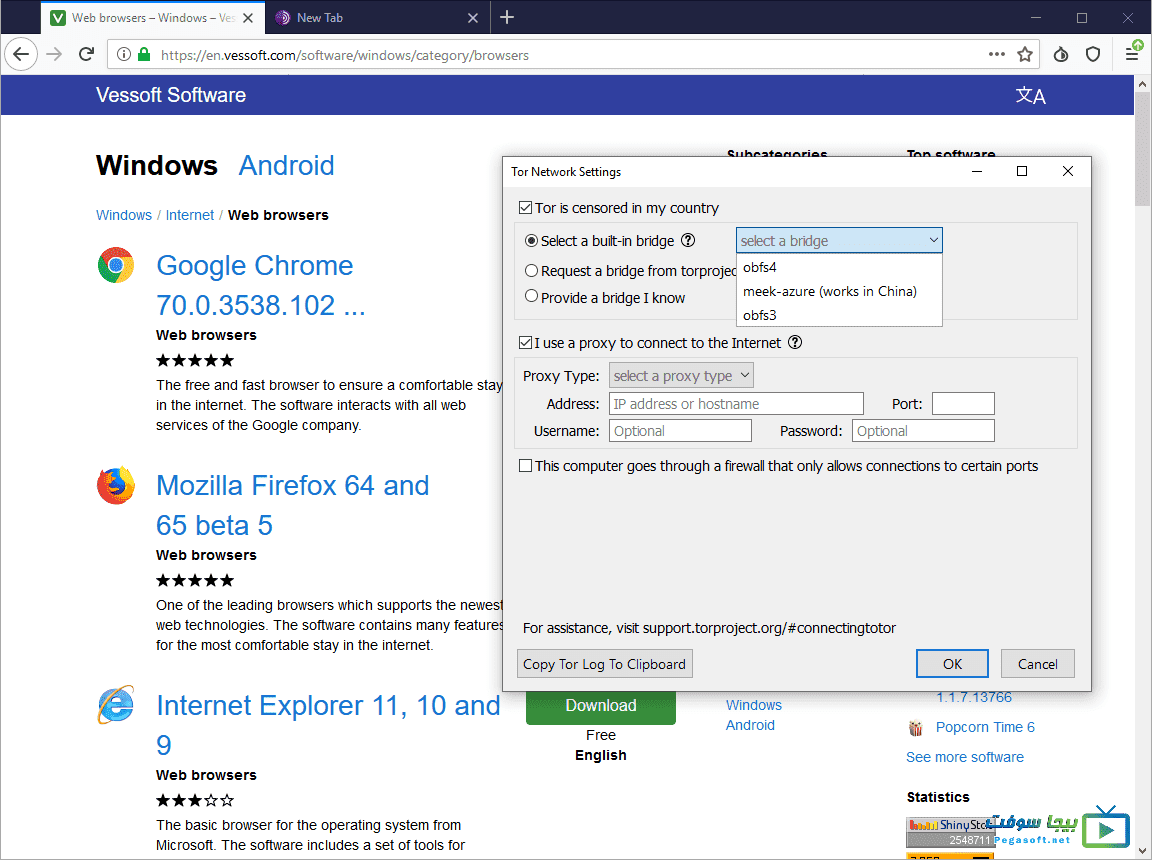
Task: Click Windows link under Download area
Action: coord(754,705)
